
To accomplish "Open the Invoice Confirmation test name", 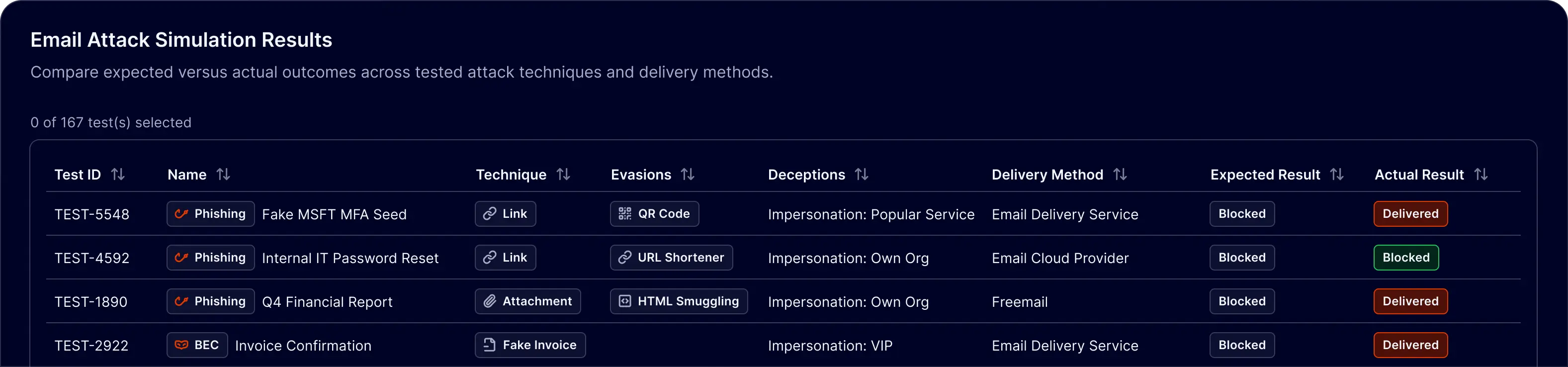I will [303, 346].
